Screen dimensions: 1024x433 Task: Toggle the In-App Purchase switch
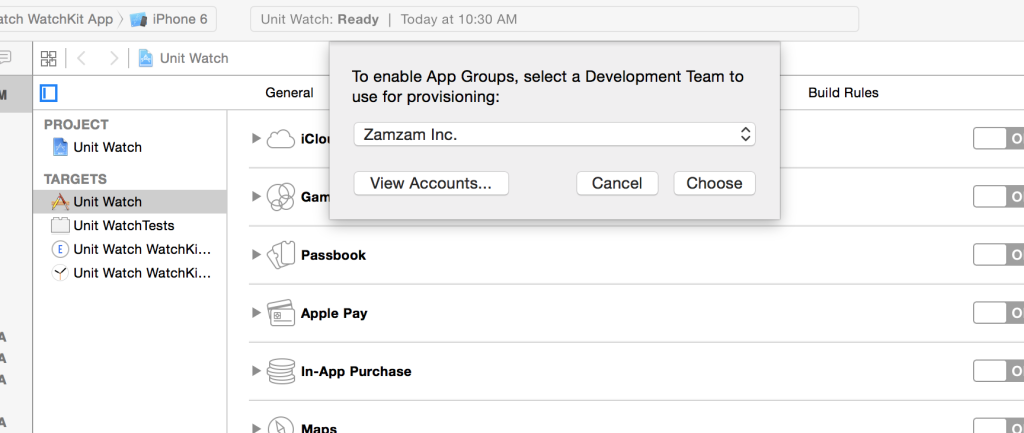tap(997, 371)
